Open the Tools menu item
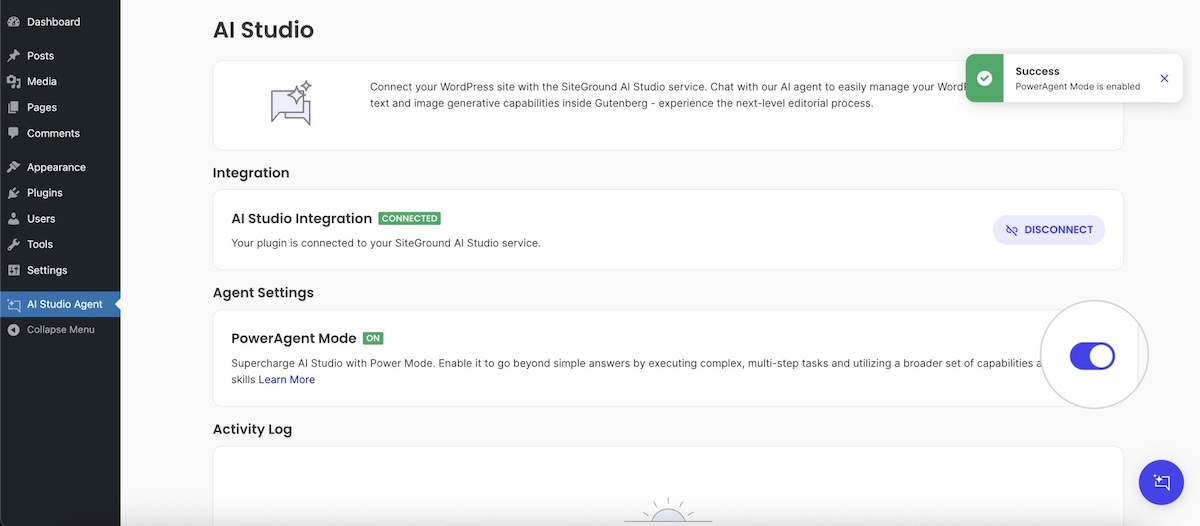The image size is (1200, 526). click(60, 244)
